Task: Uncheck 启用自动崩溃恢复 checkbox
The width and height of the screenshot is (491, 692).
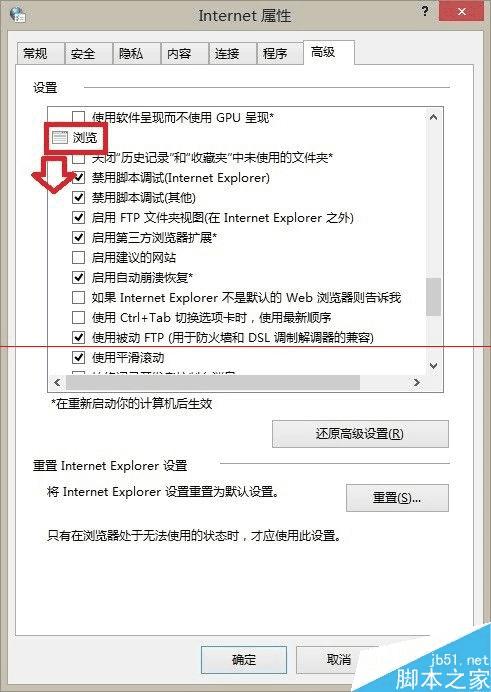Action: point(79,277)
